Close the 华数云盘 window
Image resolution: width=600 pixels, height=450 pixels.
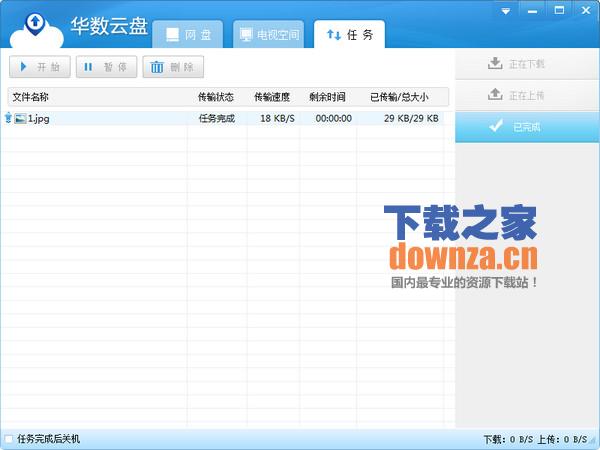pos(586,10)
